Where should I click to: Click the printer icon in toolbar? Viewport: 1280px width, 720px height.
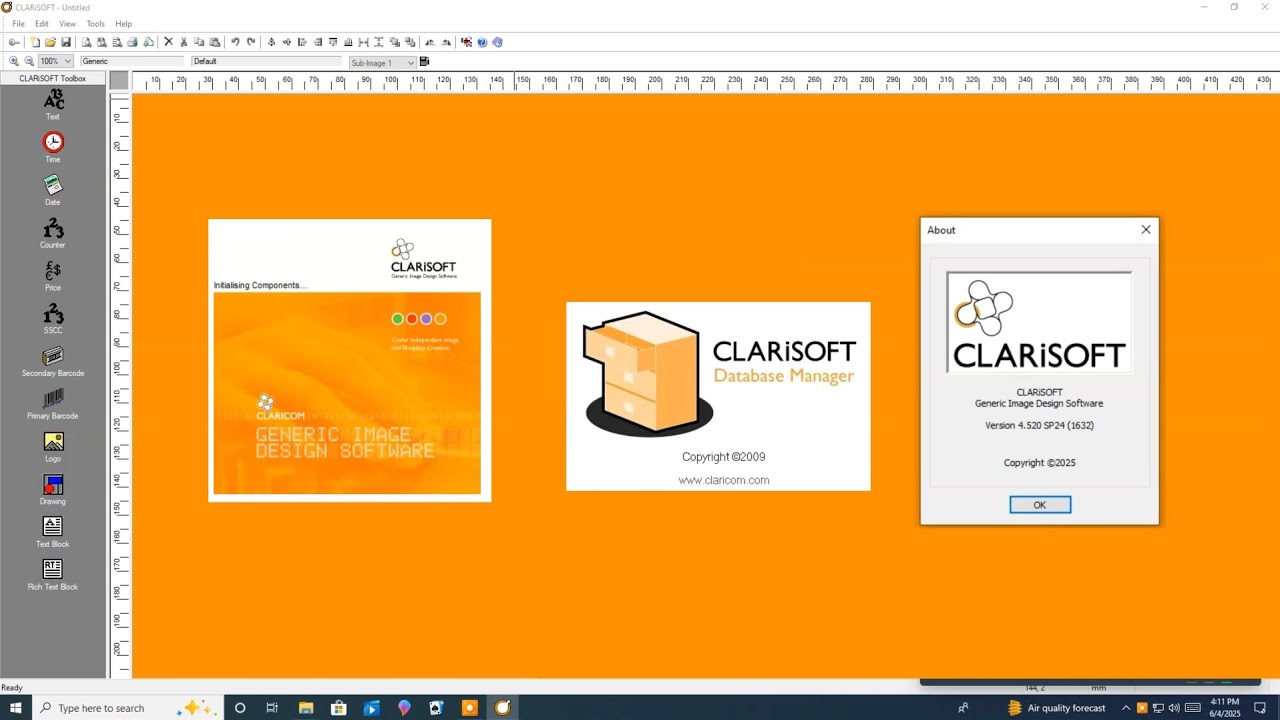point(132,42)
